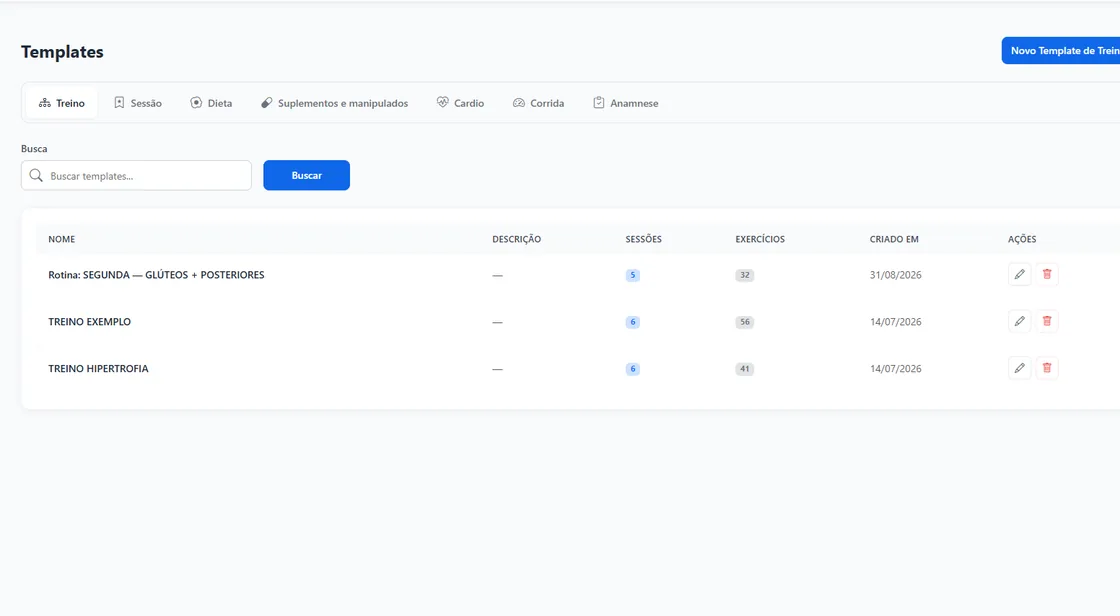Edit the Rotina: SEGUNDA template with pencil icon
The height and width of the screenshot is (616, 1120).
coord(1019,274)
